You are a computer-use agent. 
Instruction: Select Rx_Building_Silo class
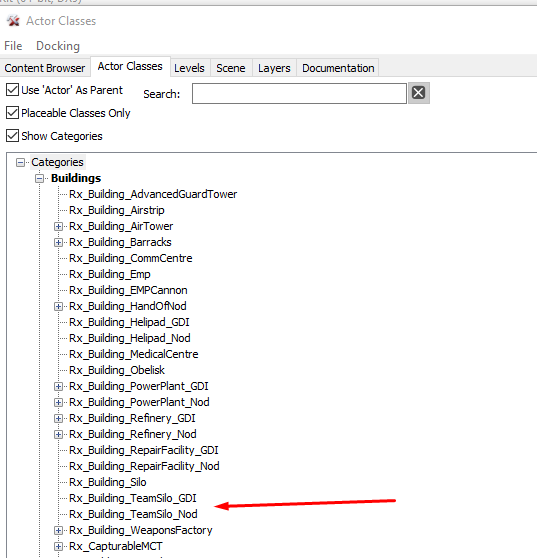tap(108, 483)
